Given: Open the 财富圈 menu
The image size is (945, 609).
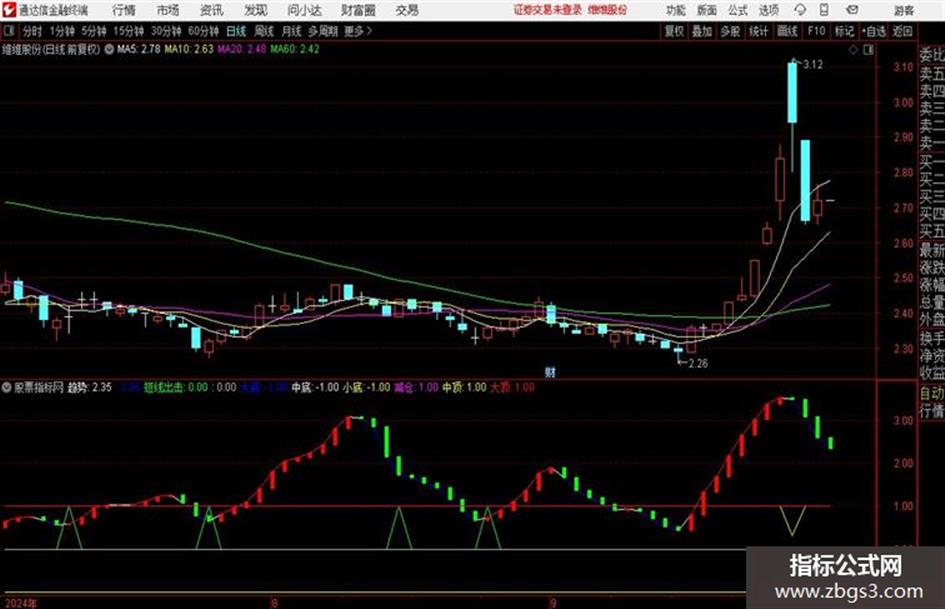Looking at the screenshot, I should tap(358, 10).
